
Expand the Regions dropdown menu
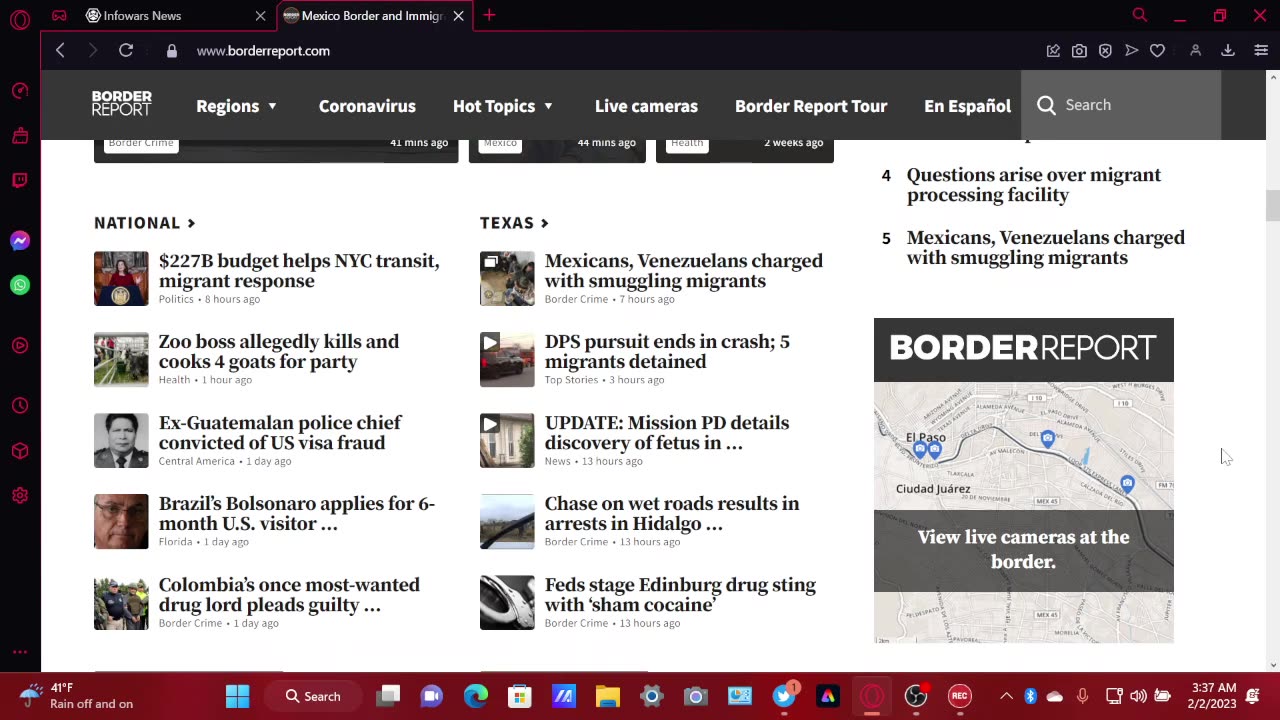pos(237,106)
